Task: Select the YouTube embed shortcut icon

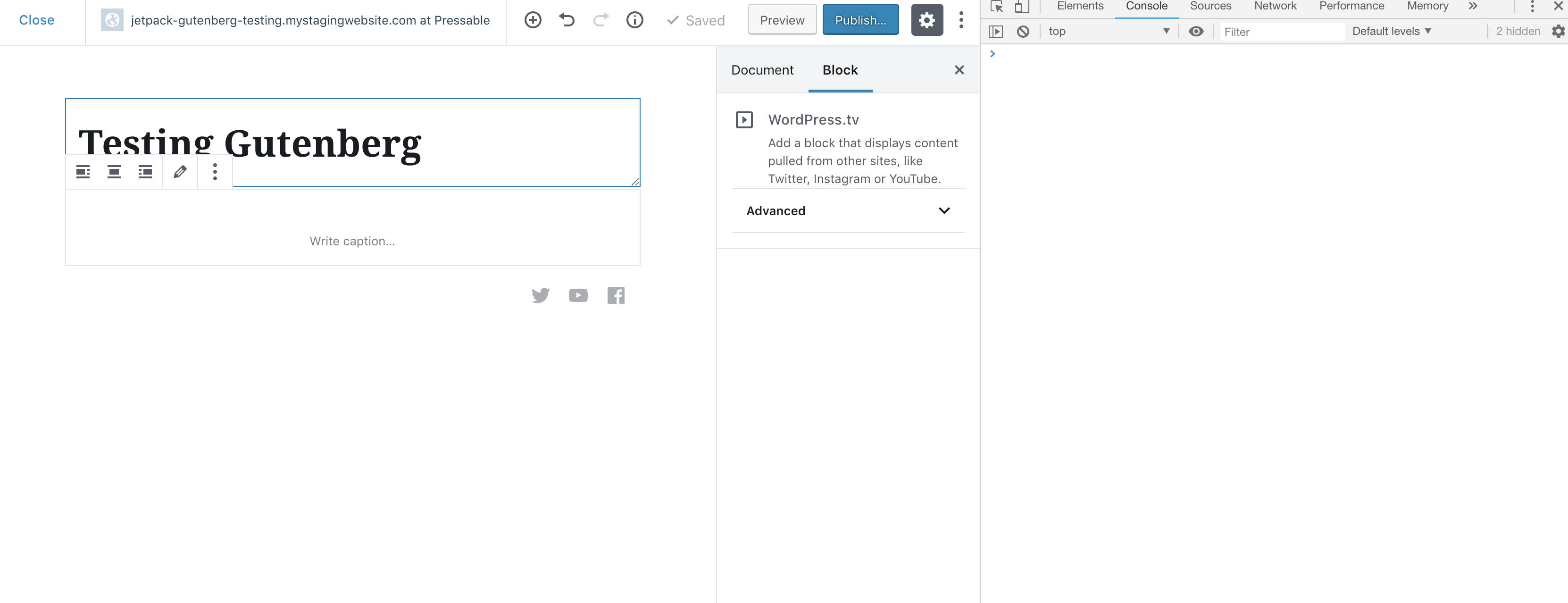Action: point(578,295)
